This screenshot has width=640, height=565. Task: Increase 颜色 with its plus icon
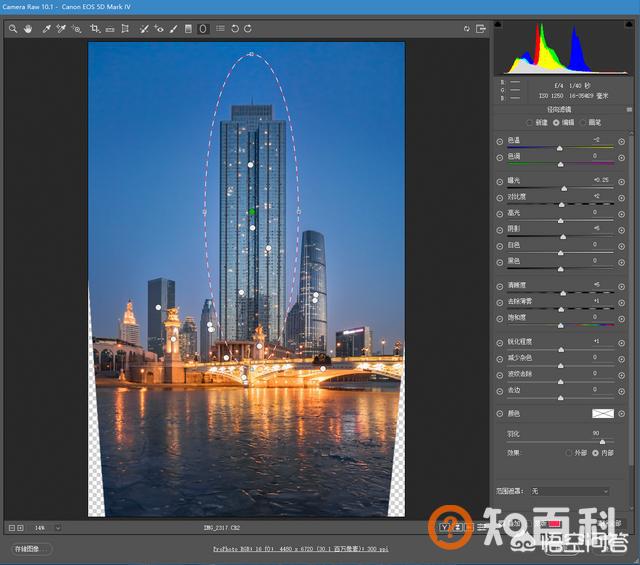[x=621, y=414]
